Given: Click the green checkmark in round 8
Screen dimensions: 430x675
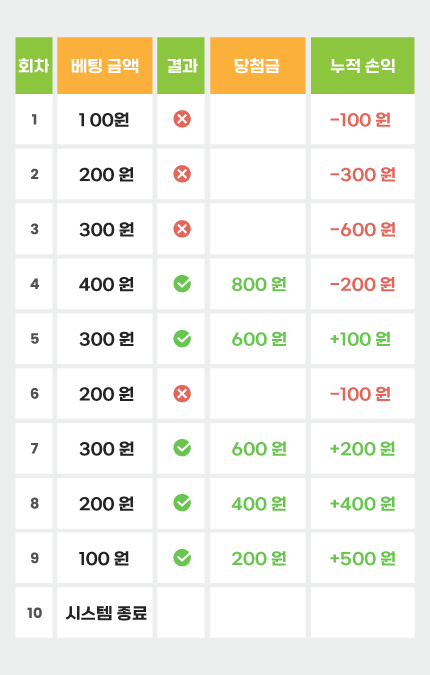Looking at the screenshot, I should point(182,503).
